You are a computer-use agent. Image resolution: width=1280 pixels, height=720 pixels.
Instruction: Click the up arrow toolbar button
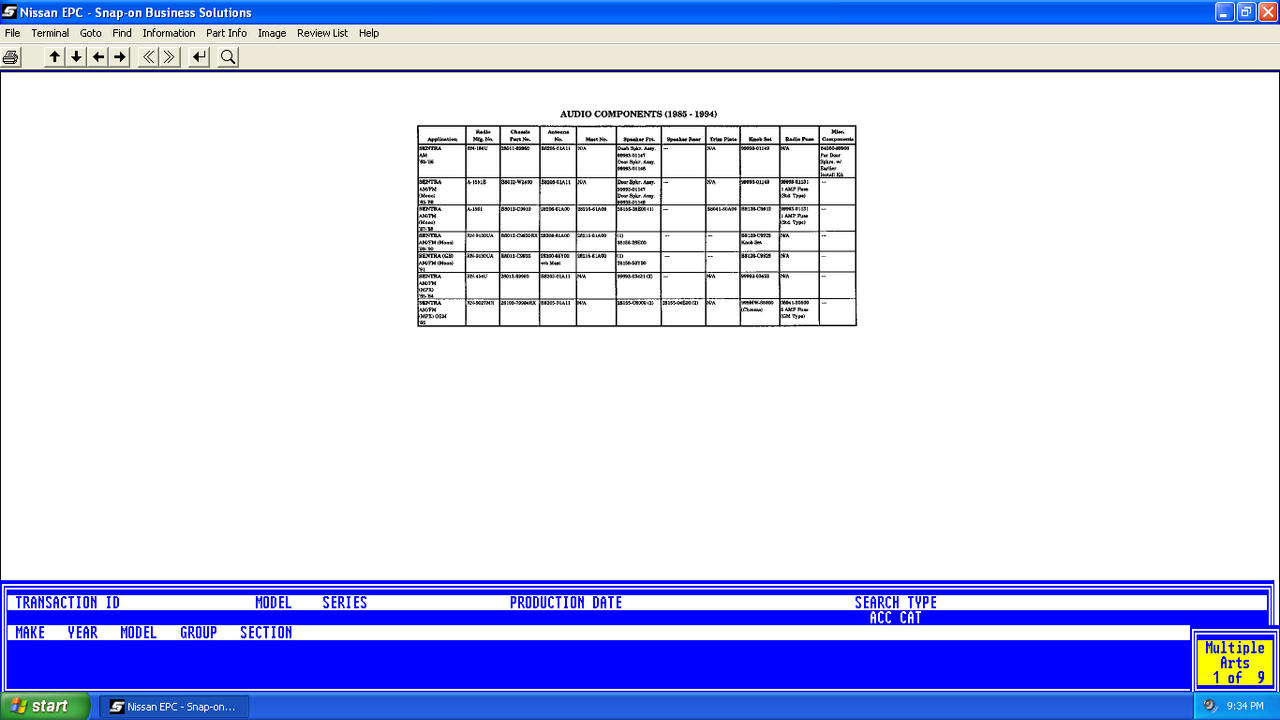pyautogui.click(x=54, y=57)
